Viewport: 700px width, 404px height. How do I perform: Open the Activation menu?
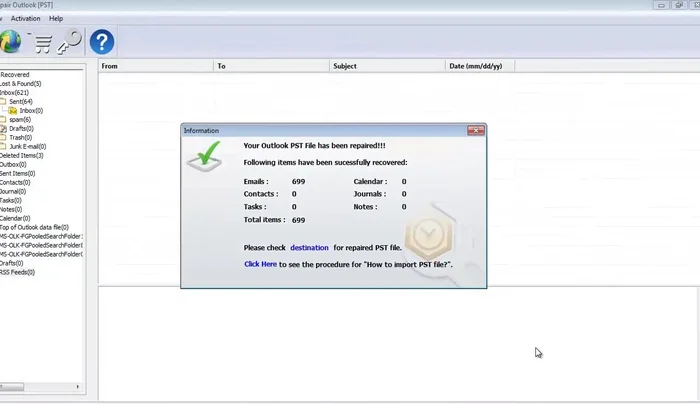tap(25, 18)
